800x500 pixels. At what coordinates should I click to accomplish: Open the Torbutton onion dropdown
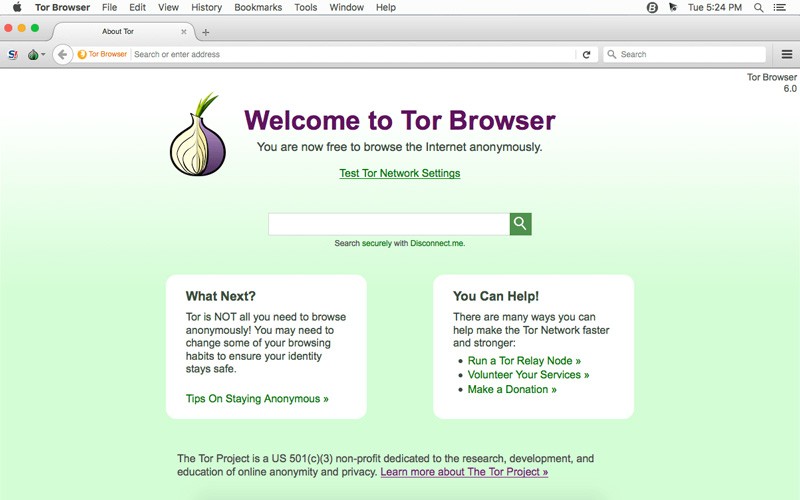pyautogui.click(x=36, y=54)
